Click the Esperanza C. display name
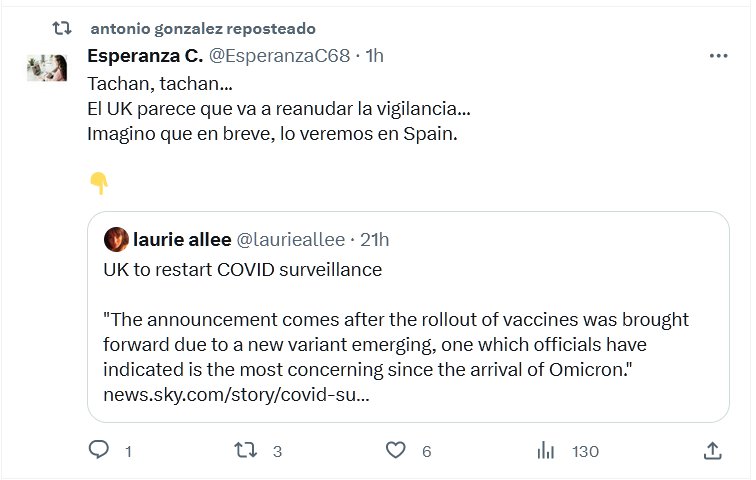Screen dimensions: 756x480 144,56
